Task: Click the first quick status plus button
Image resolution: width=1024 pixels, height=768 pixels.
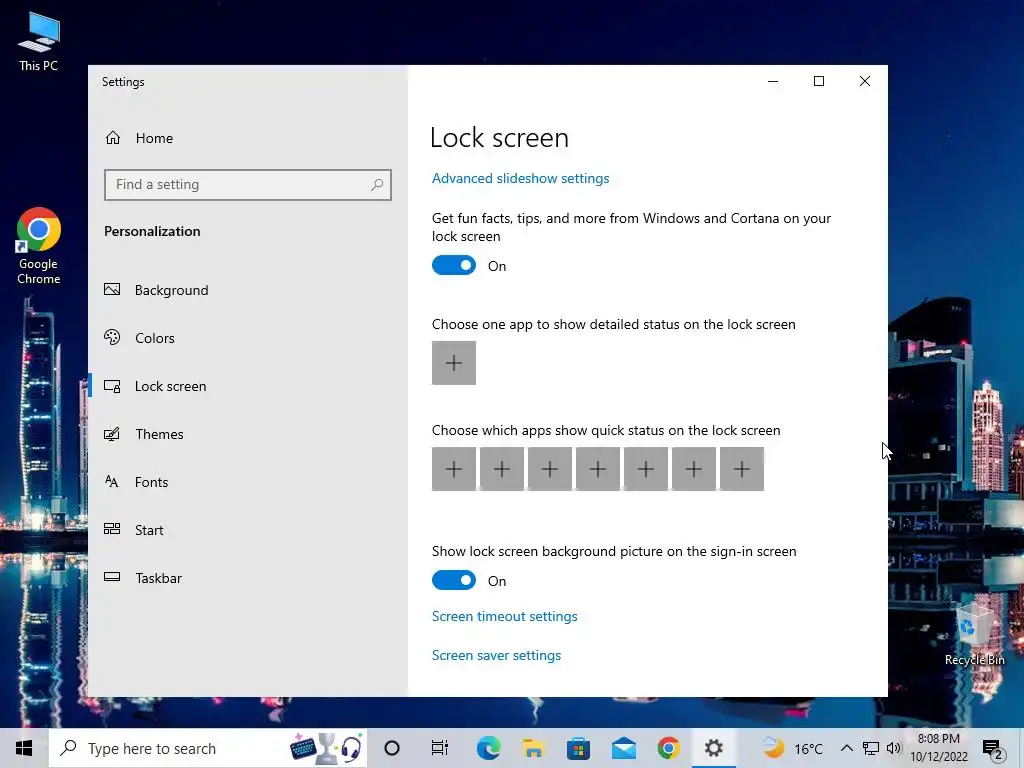Action: tap(454, 469)
